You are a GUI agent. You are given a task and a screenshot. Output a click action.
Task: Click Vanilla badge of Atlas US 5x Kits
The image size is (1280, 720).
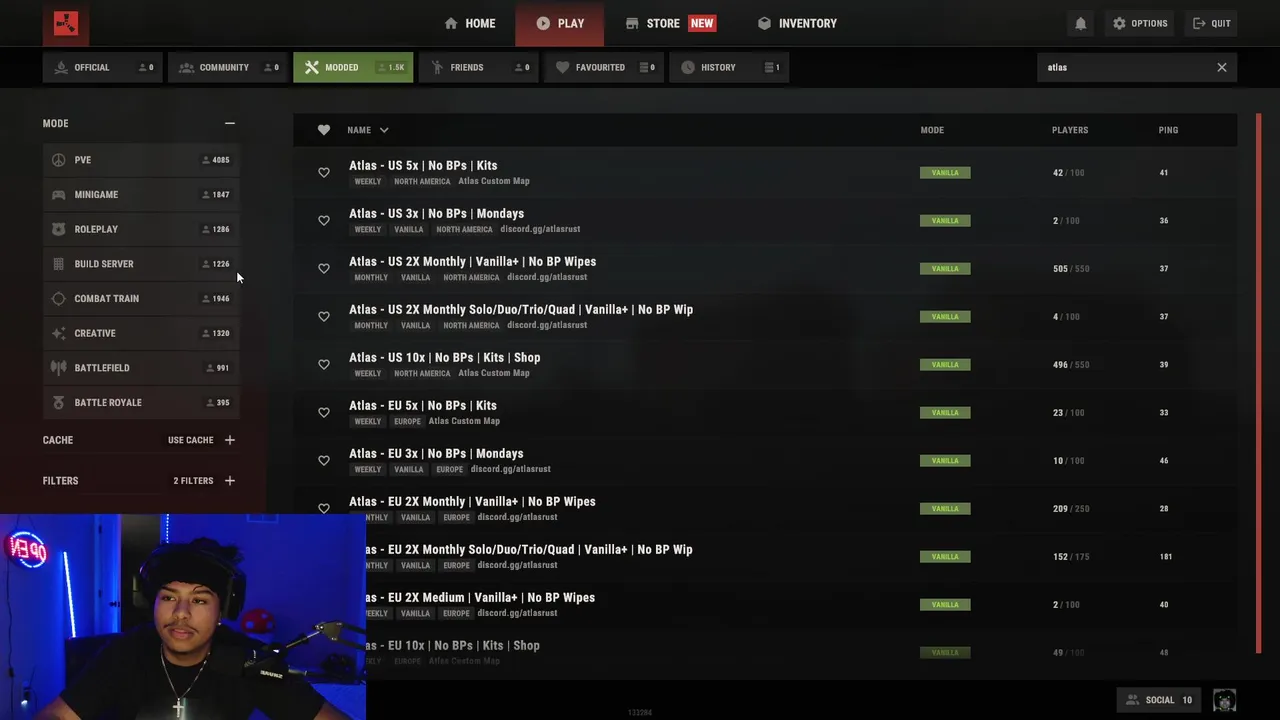tap(945, 173)
